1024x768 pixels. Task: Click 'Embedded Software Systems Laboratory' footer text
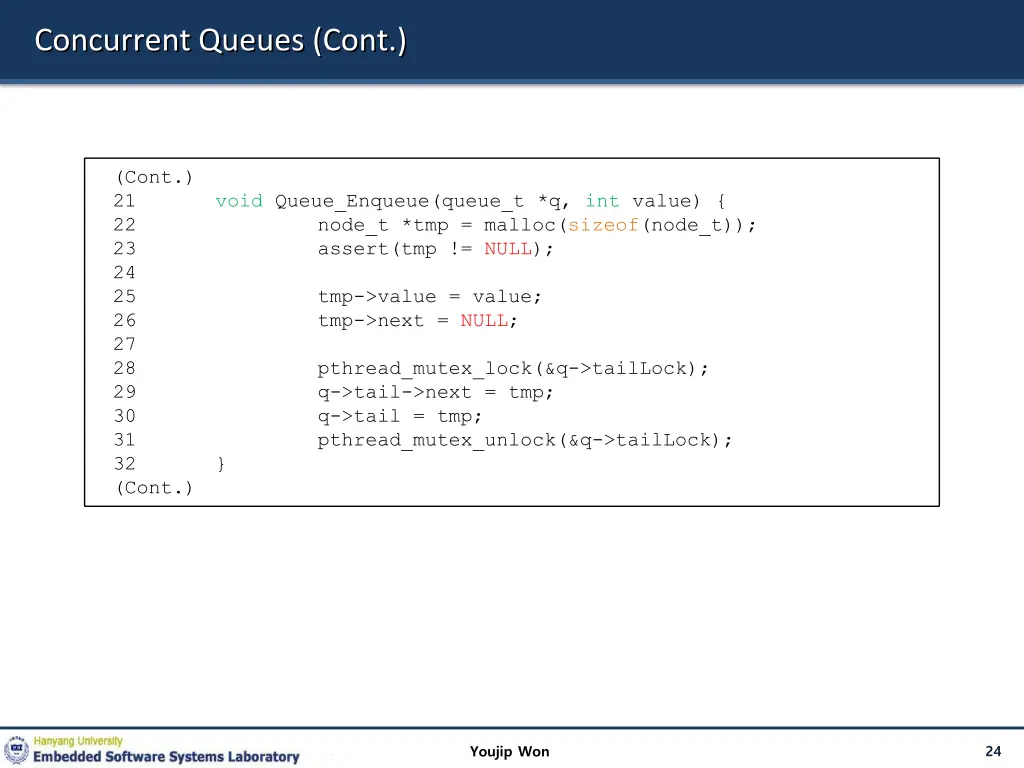(x=166, y=757)
